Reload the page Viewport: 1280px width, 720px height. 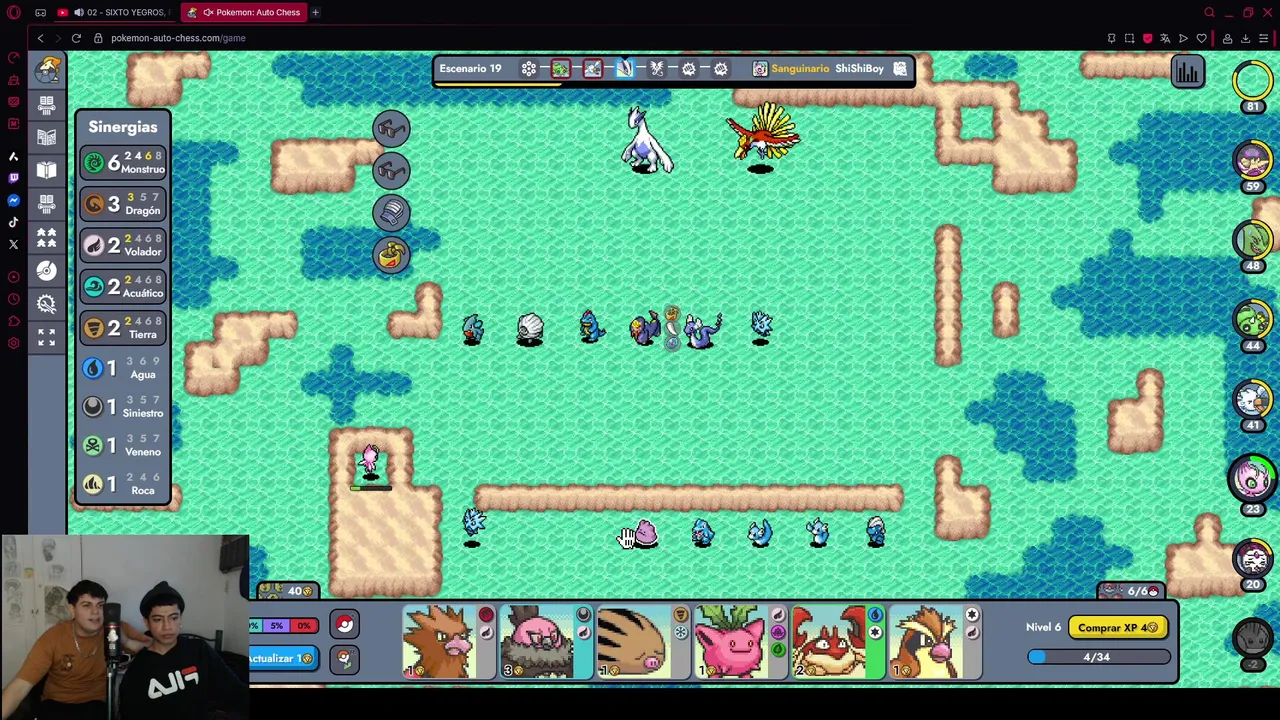(x=76, y=38)
